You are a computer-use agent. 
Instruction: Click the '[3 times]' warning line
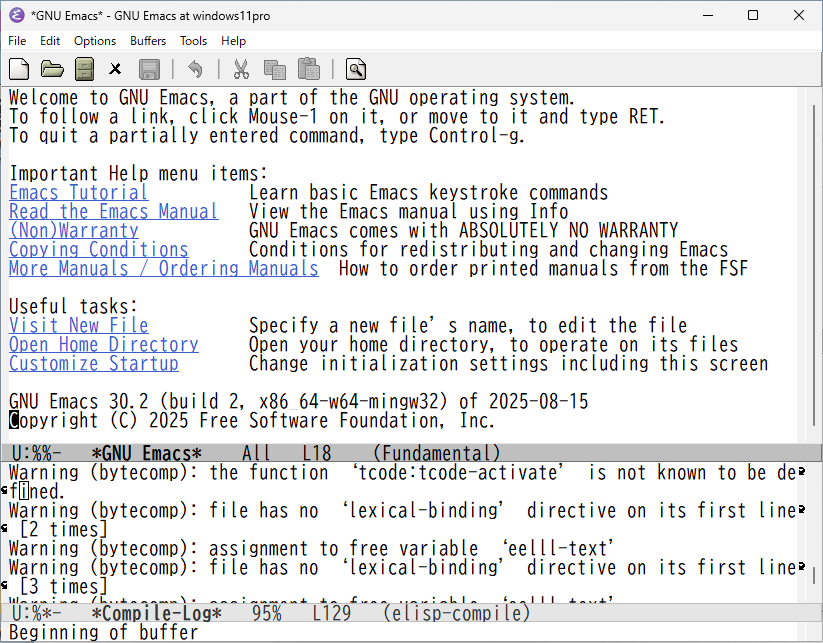[64, 586]
